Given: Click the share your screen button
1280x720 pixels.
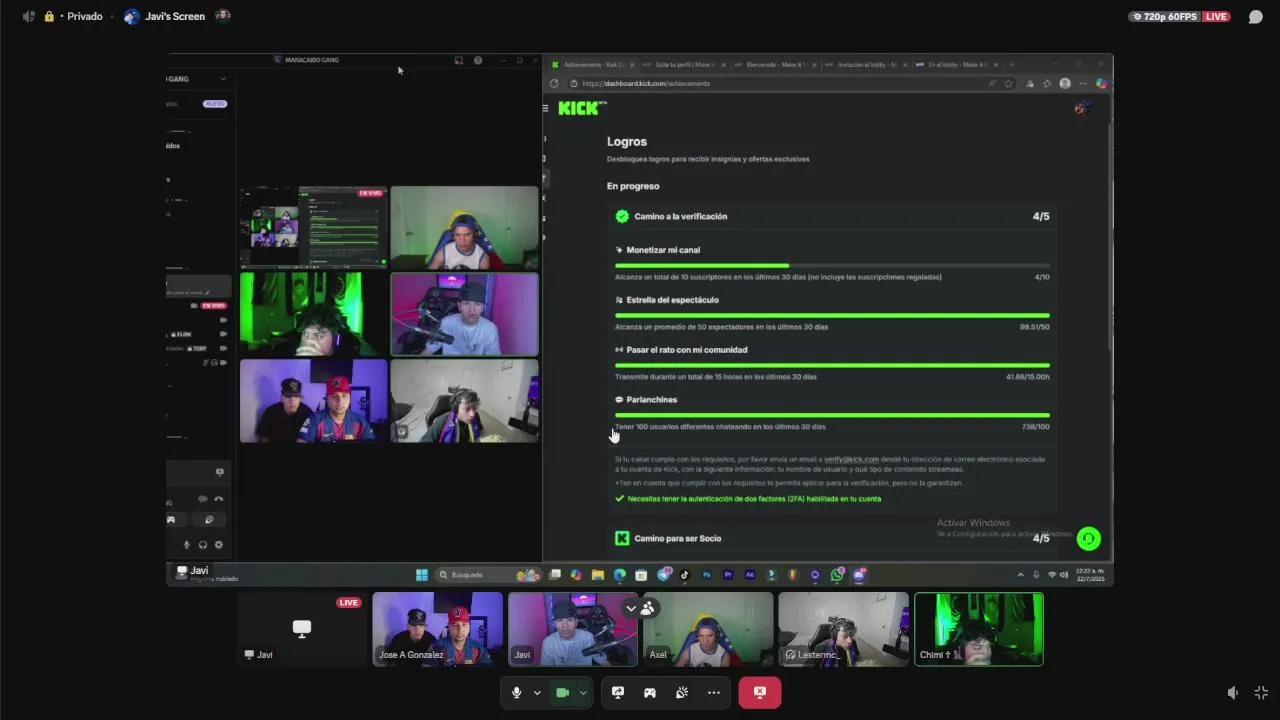Looking at the screenshot, I should (x=618, y=692).
